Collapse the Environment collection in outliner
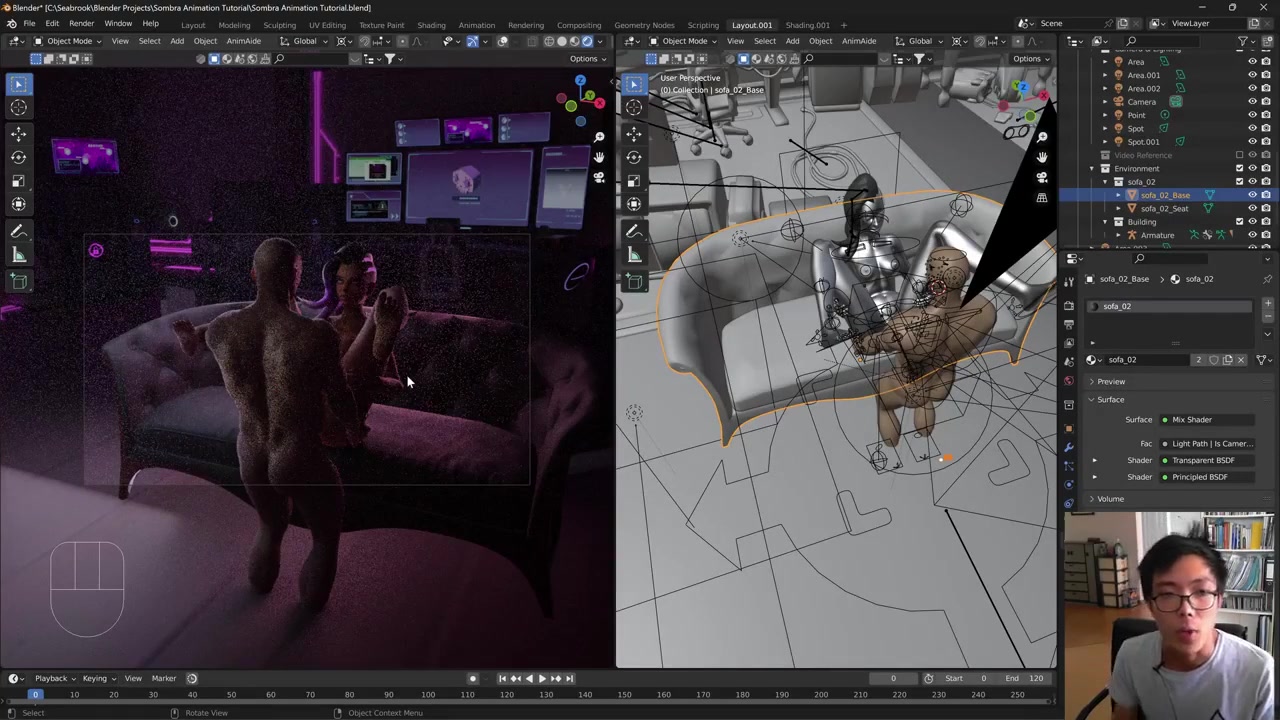Image resolution: width=1280 pixels, height=720 pixels. tap(1092, 168)
